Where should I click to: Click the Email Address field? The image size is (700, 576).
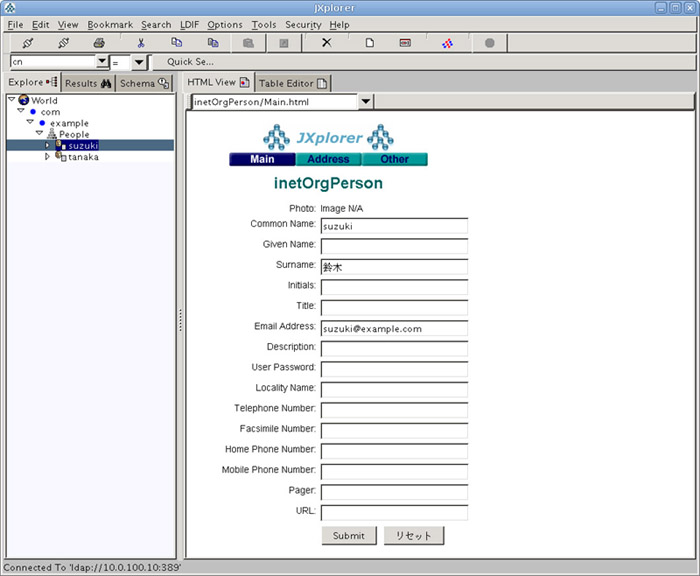click(394, 328)
